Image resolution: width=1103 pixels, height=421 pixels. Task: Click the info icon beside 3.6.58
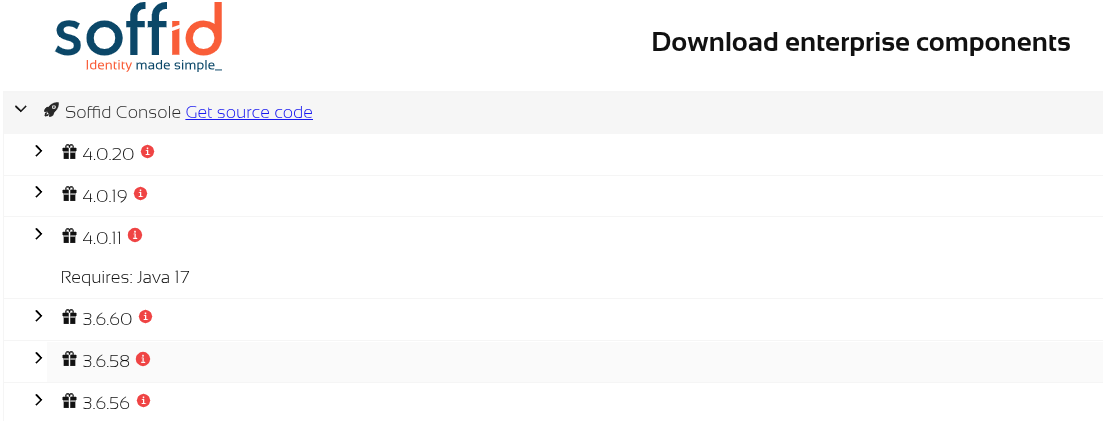point(143,359)
